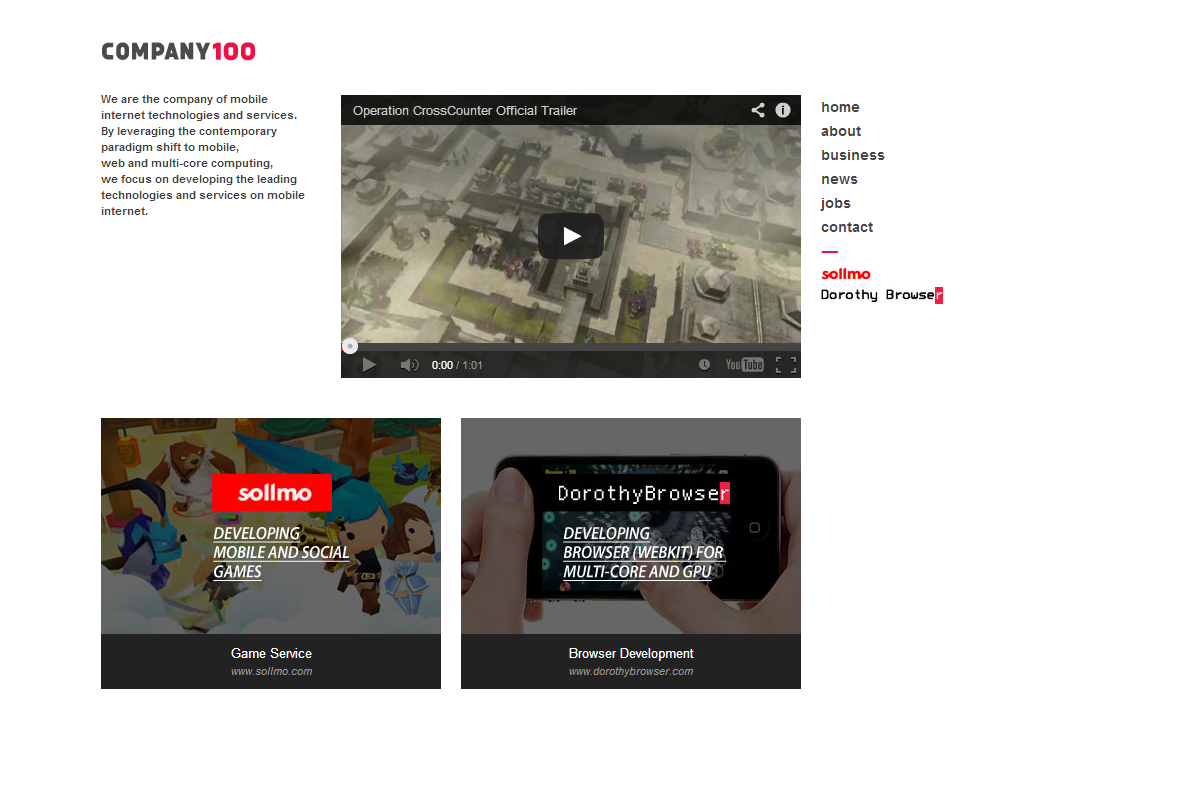Open the about menu item

pyautogui.click(x=841, y=132)
